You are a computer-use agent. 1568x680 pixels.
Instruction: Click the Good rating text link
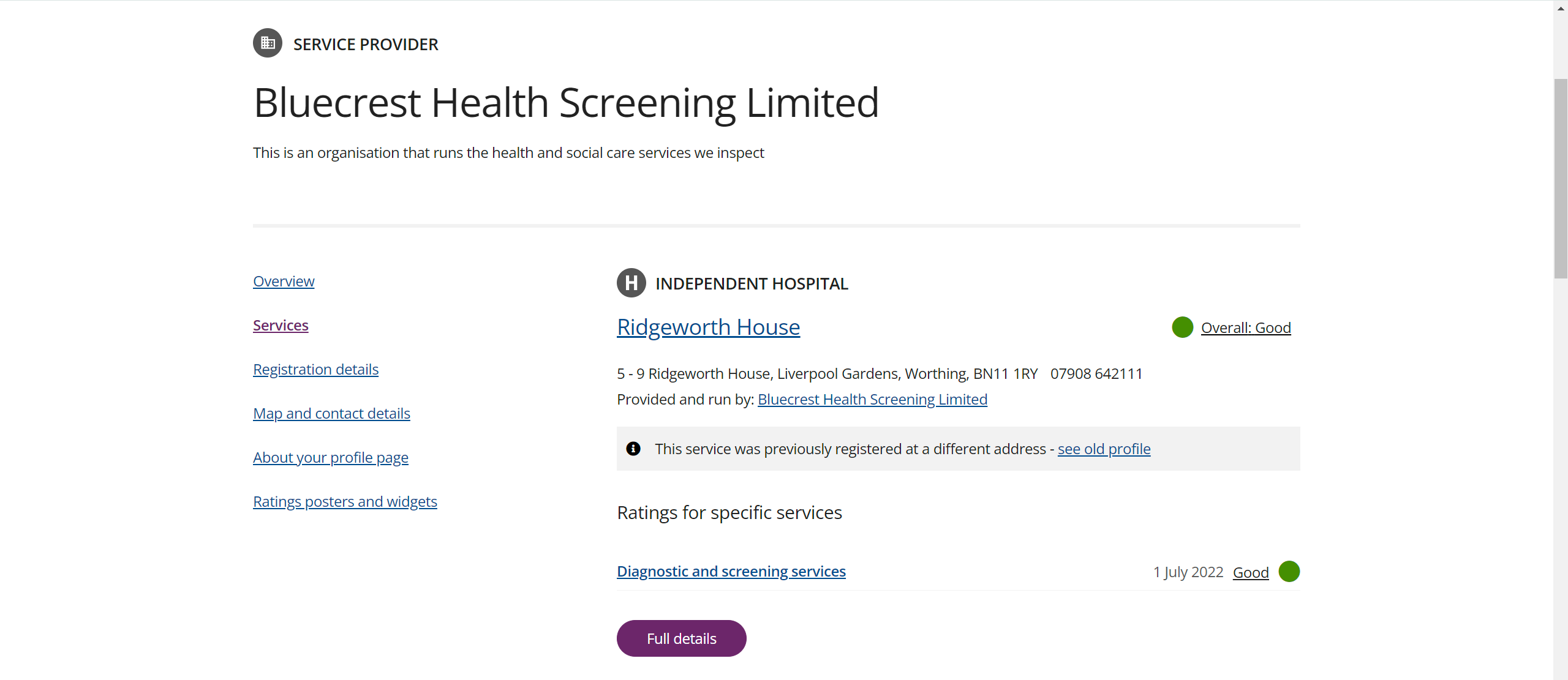point(1251,572)
